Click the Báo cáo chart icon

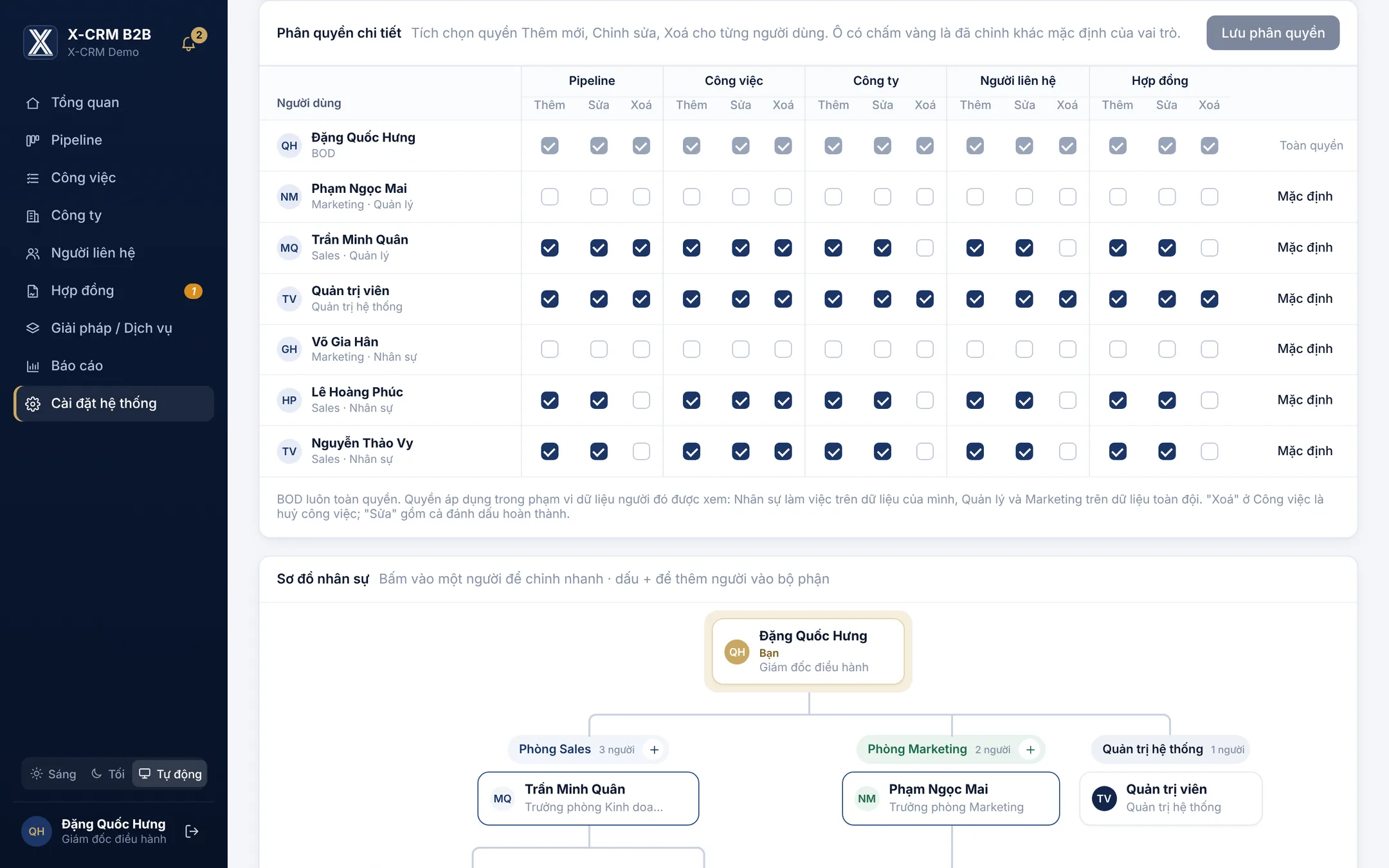[x=33, y=366]
